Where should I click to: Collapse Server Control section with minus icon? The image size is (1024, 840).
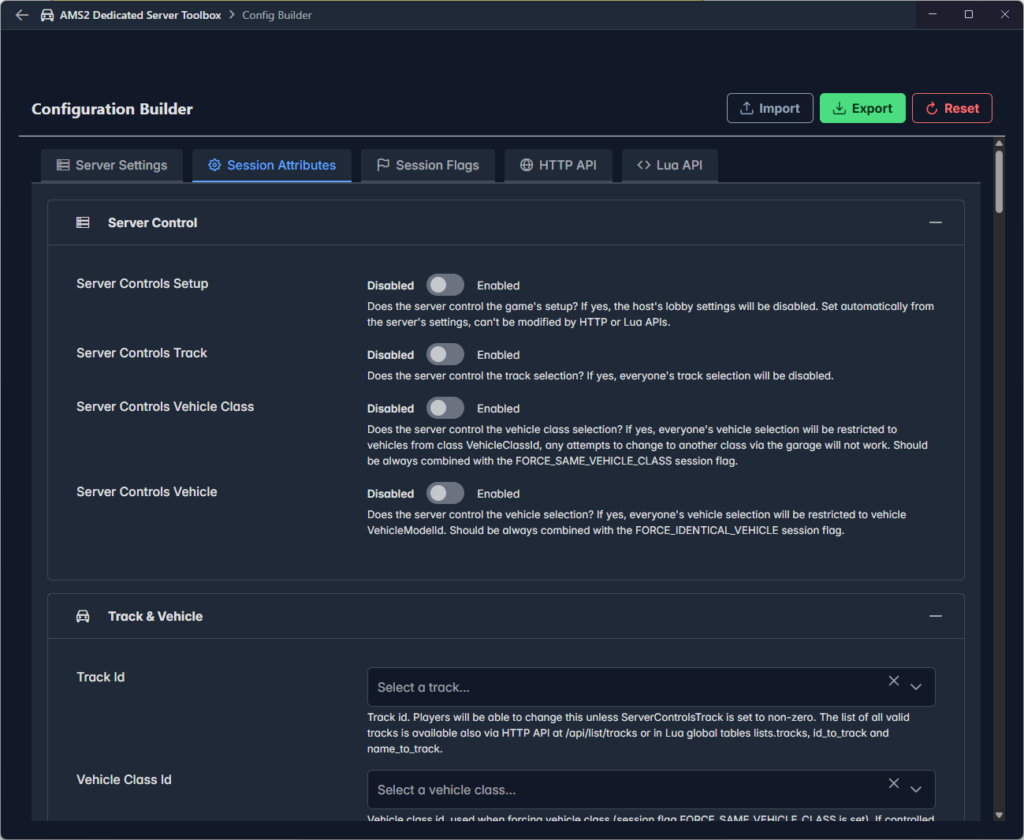click(935, 223)
